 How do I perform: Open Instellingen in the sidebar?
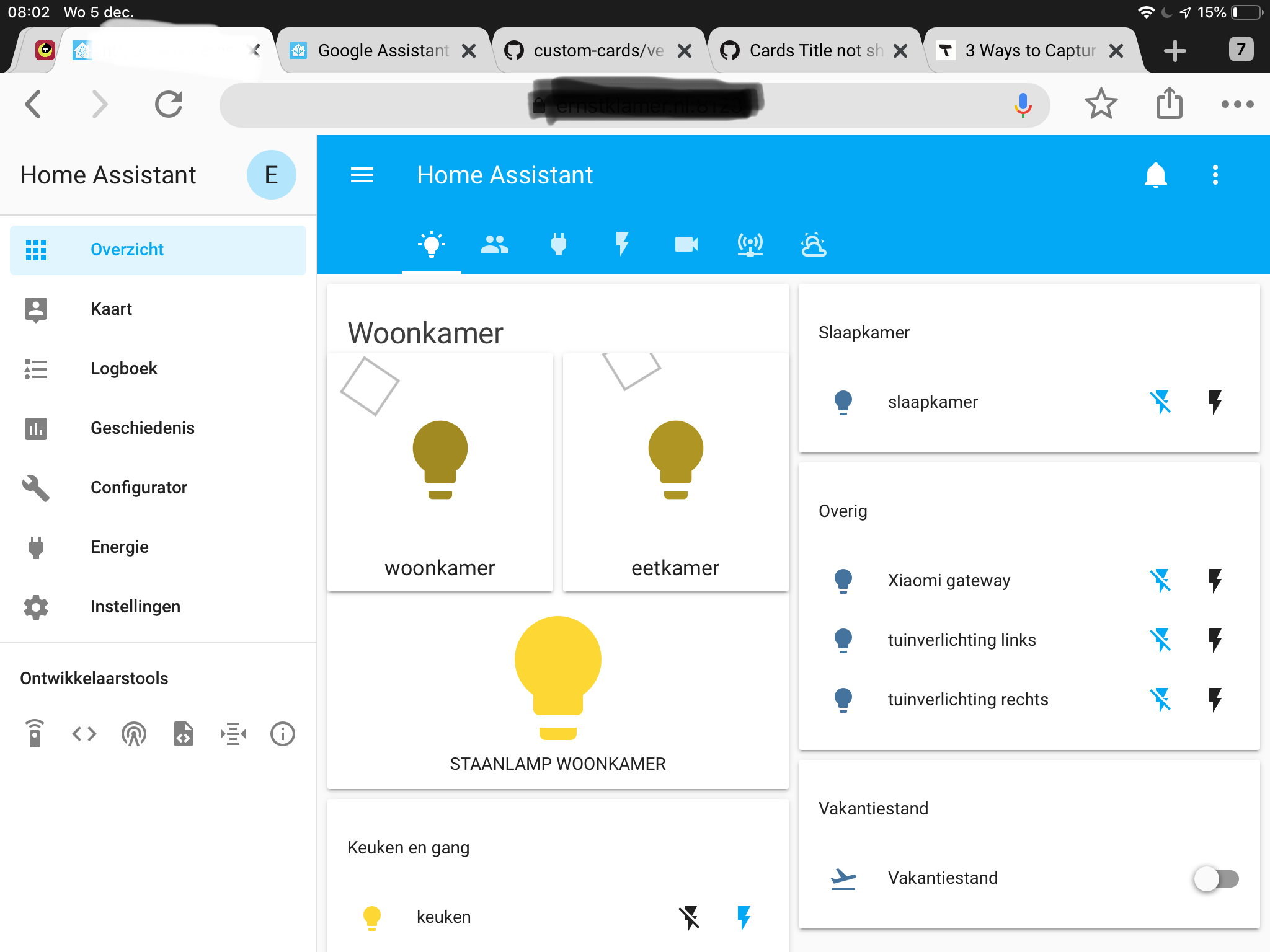pos(158,607)
